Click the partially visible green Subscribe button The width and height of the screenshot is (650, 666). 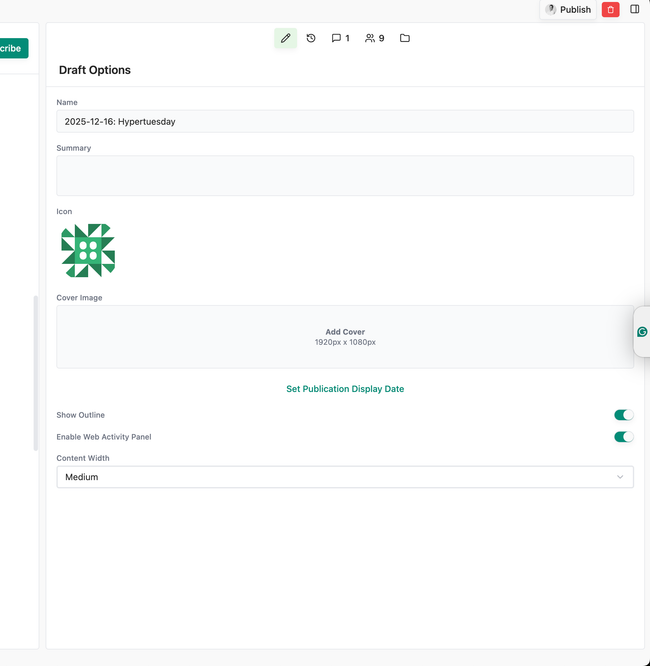[13, 48]
